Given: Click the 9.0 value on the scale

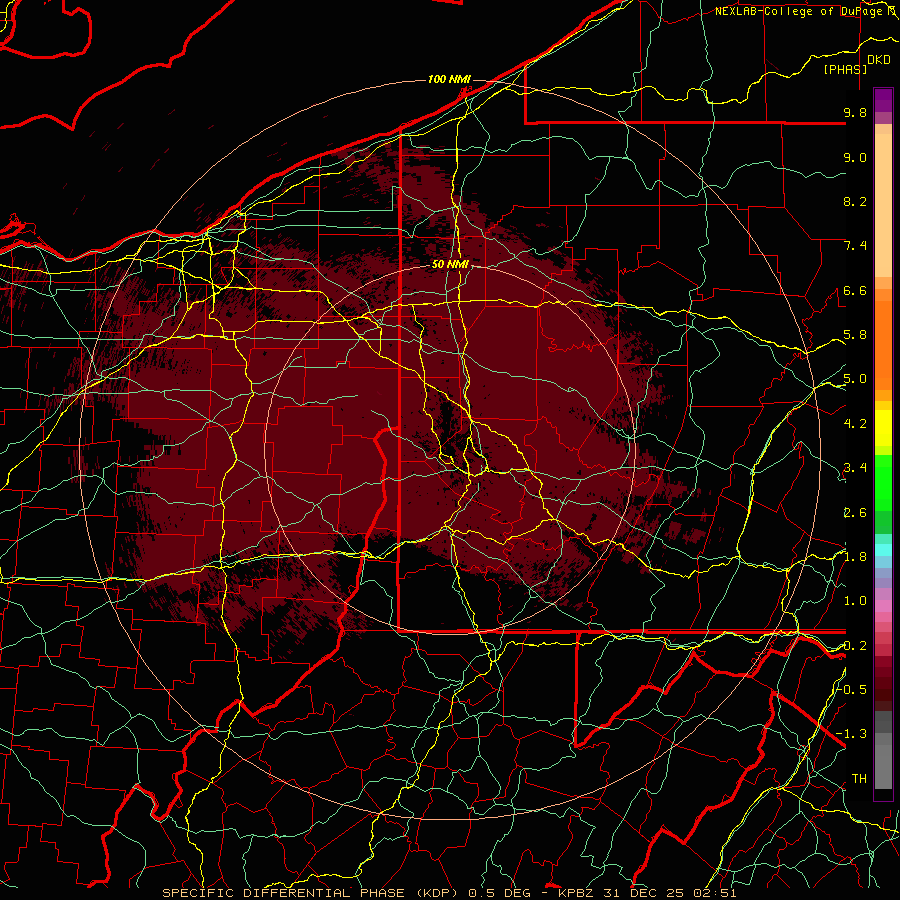Looking at the screenshot, I should 855,157.
